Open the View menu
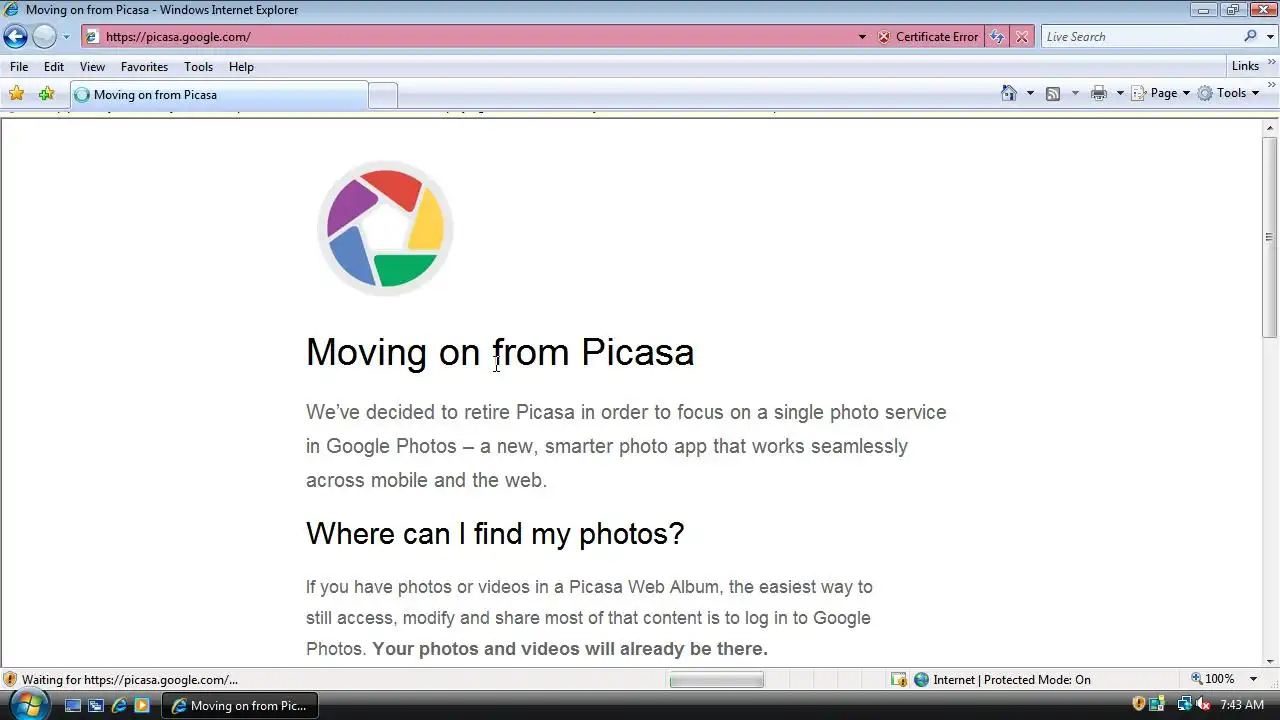The height and width of the screenshot is (720, 1280). click(x=92, y=67)
